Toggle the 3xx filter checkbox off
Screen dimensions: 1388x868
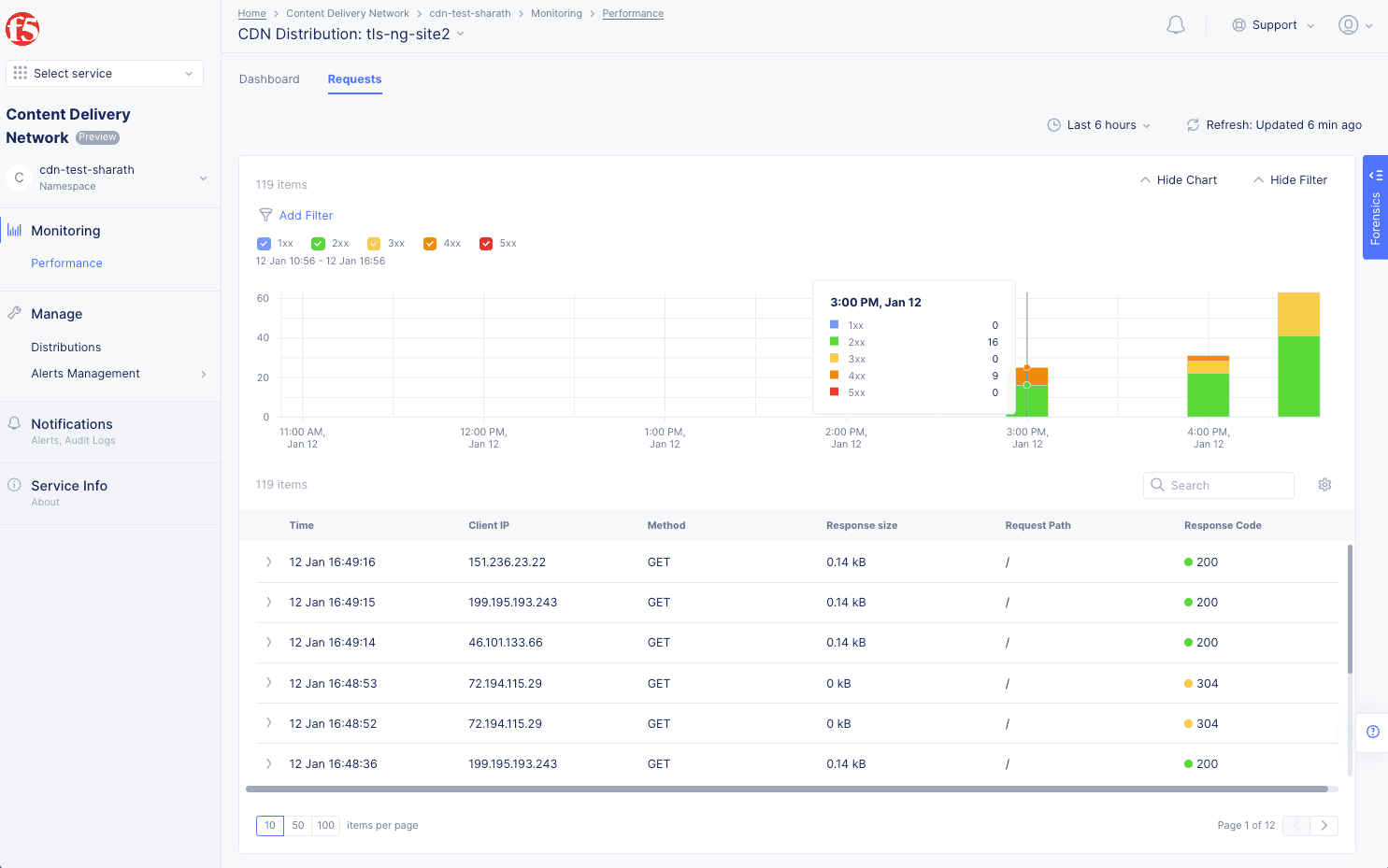pos(374,243)
